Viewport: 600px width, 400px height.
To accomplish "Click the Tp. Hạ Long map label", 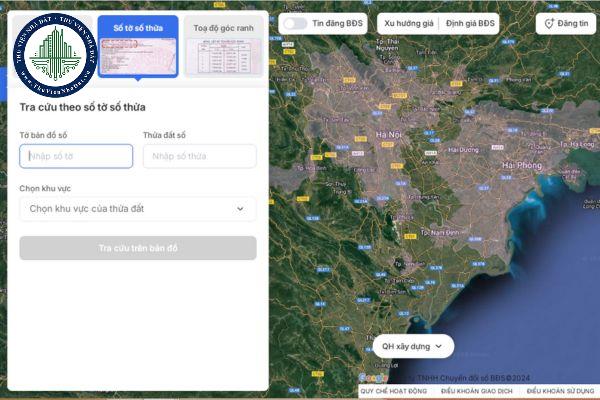I will [x=577, y=144].
